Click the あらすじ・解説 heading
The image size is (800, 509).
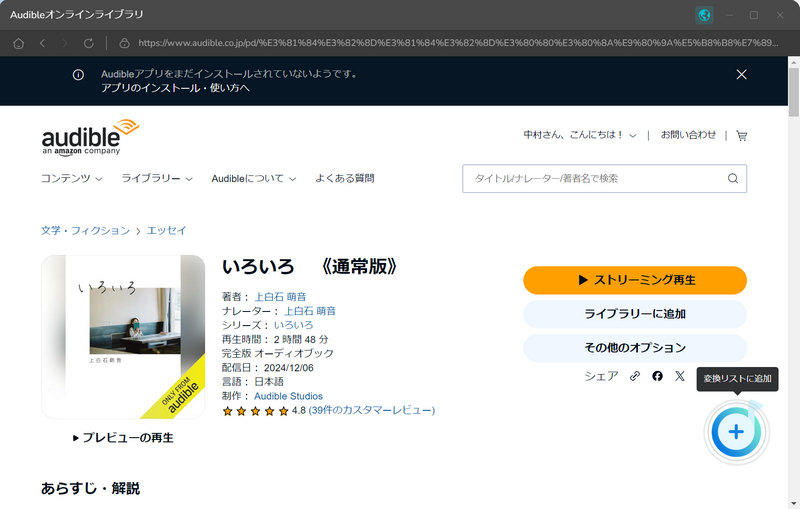(90, 488)
